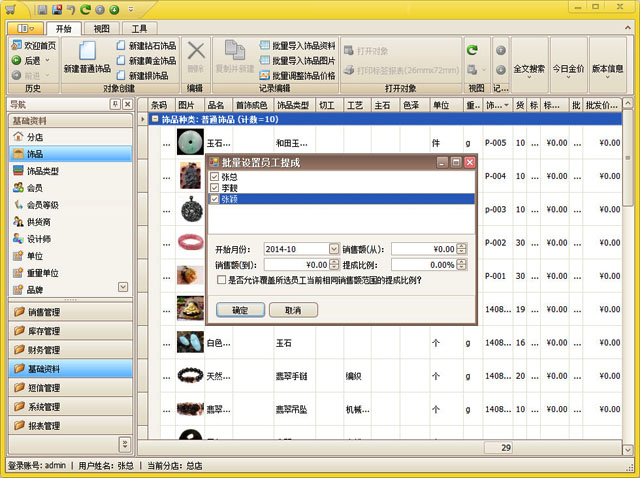
Task: Confirm the dialog with 确定
Action: tap(240, 310)
